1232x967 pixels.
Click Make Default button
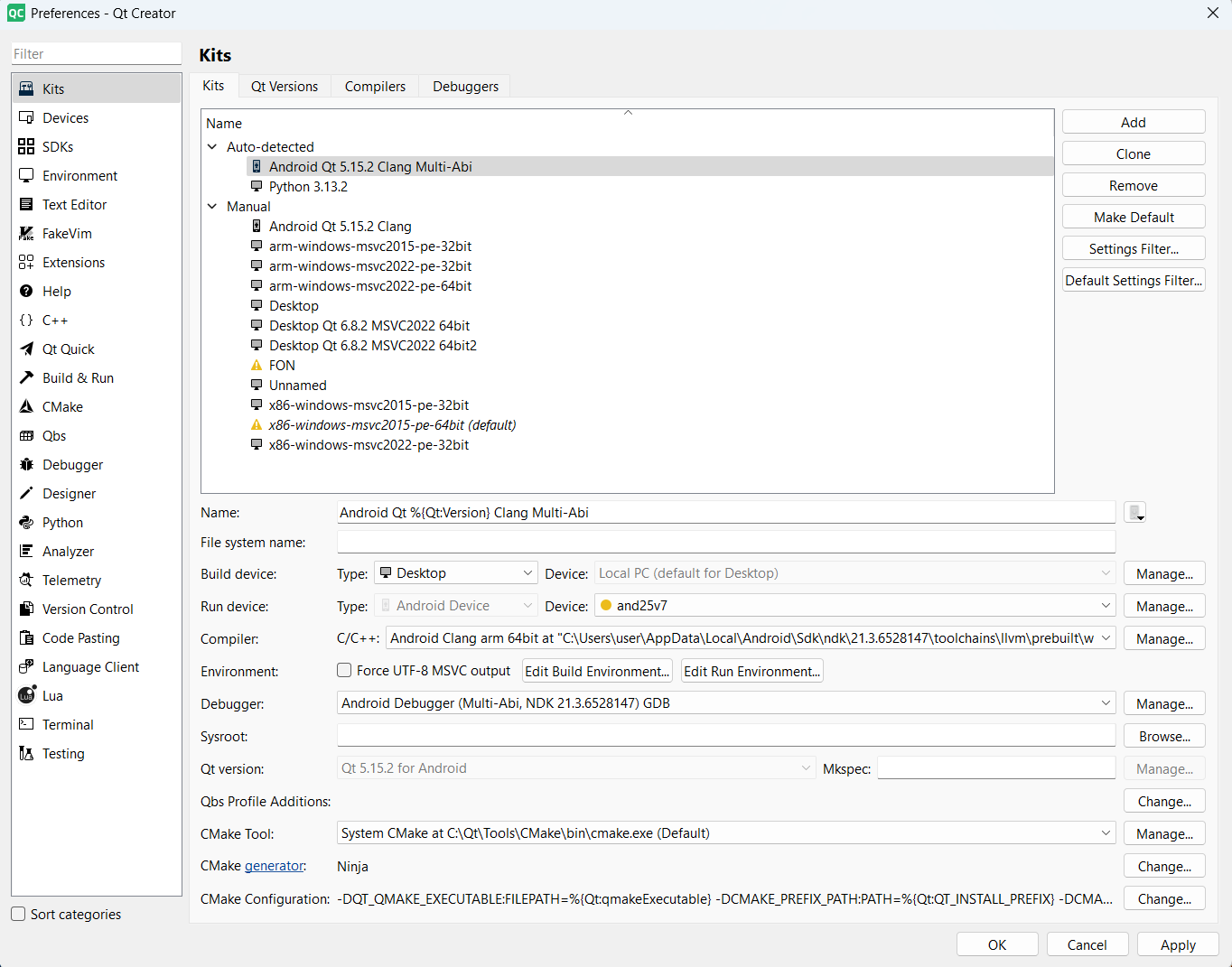1134,217
